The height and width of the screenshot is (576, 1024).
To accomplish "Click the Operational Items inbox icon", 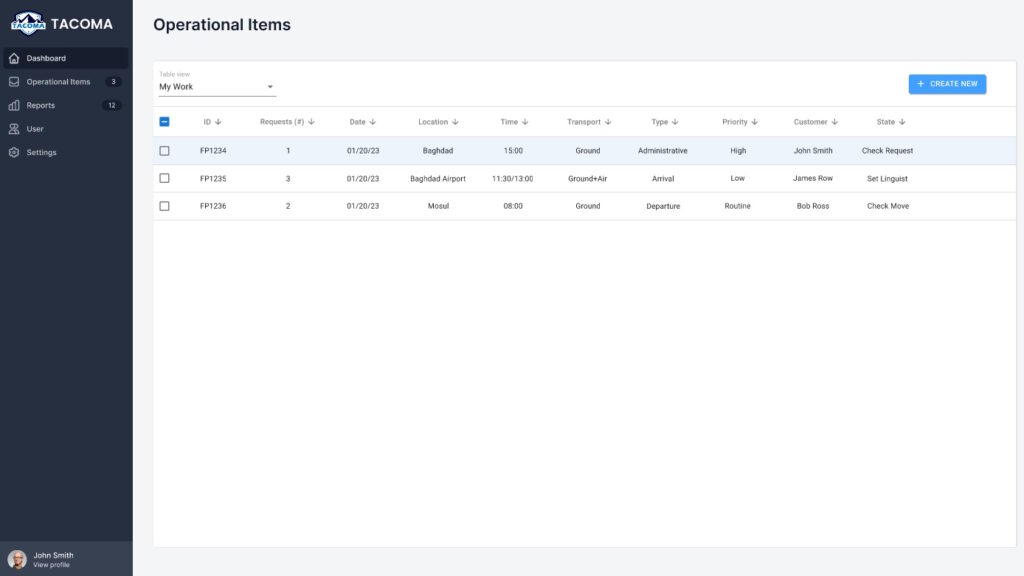I will pos(14,82).
